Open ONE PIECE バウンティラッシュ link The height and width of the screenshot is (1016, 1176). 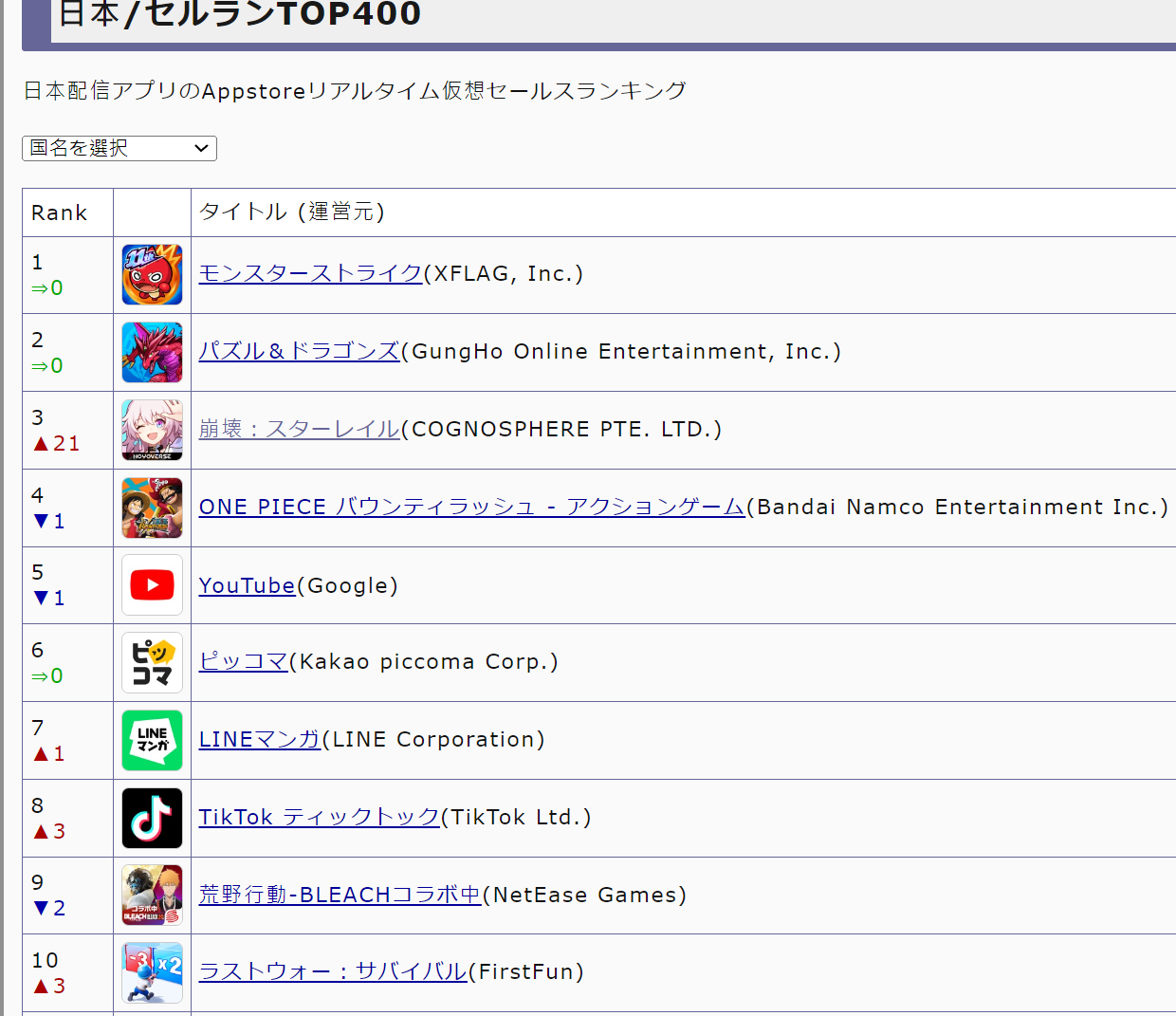coord(471,507)
